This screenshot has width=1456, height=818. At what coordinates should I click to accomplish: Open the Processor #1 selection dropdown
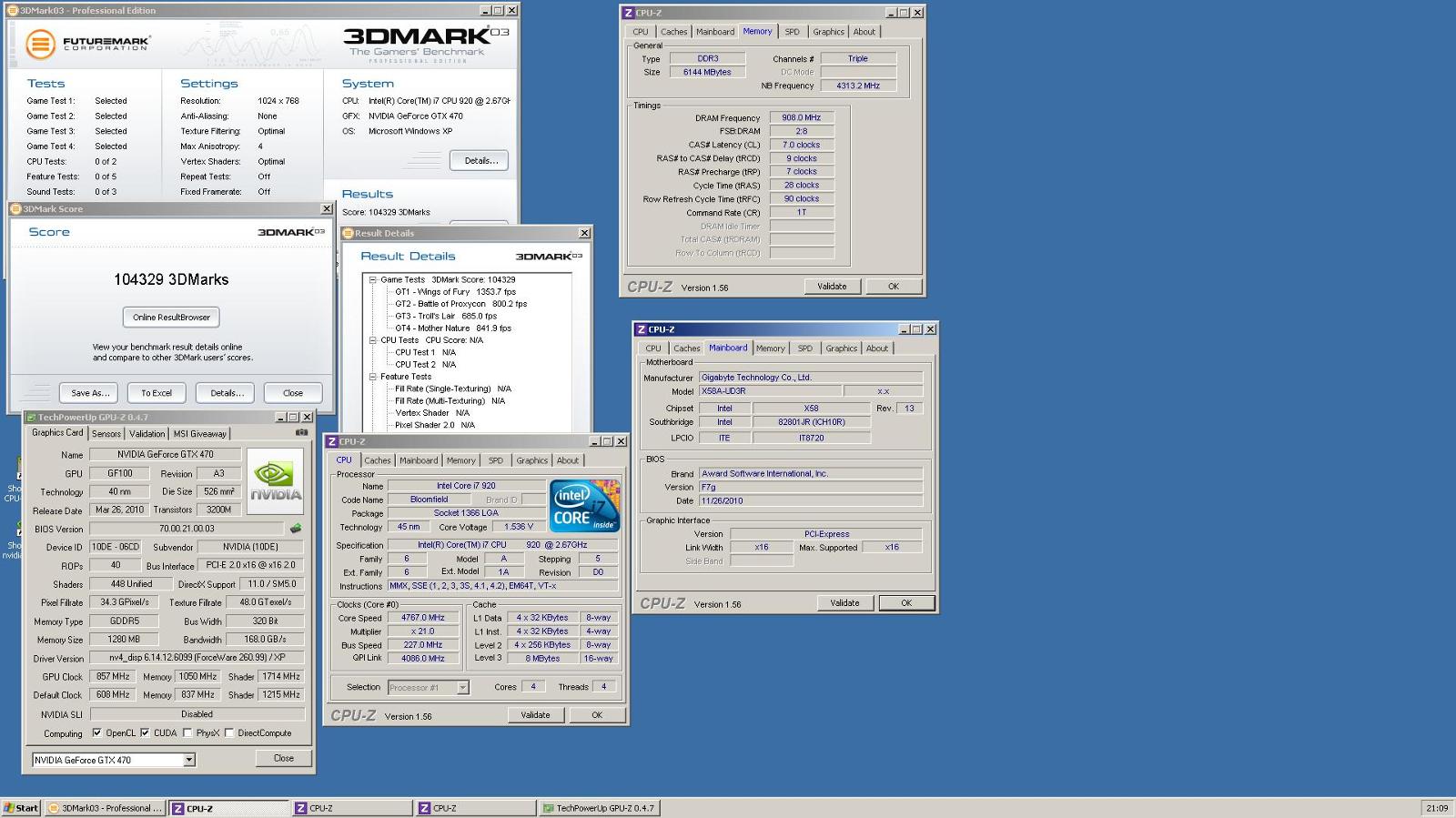pyautogui.click(x=462, y=687)
